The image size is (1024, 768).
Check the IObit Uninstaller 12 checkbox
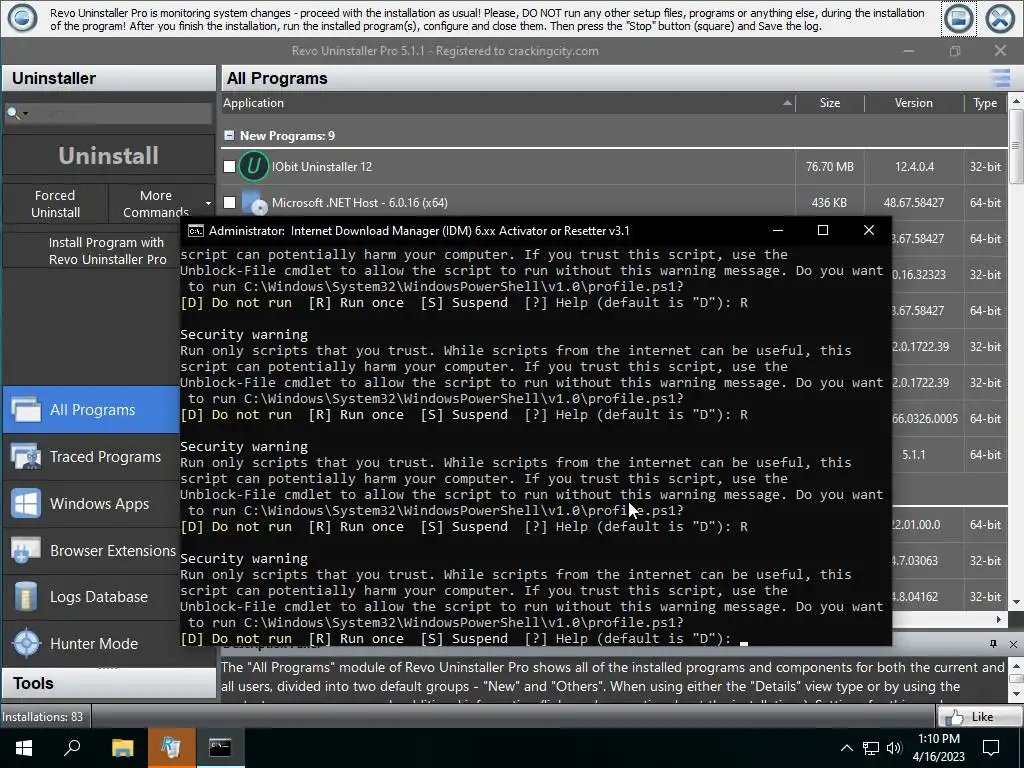pos(229,167)
